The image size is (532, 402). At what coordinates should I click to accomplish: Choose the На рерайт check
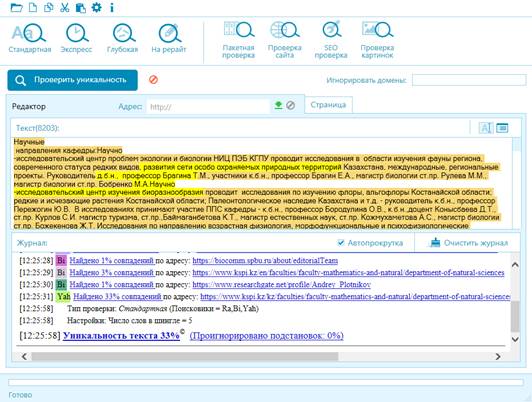click(x=169, y=38)
